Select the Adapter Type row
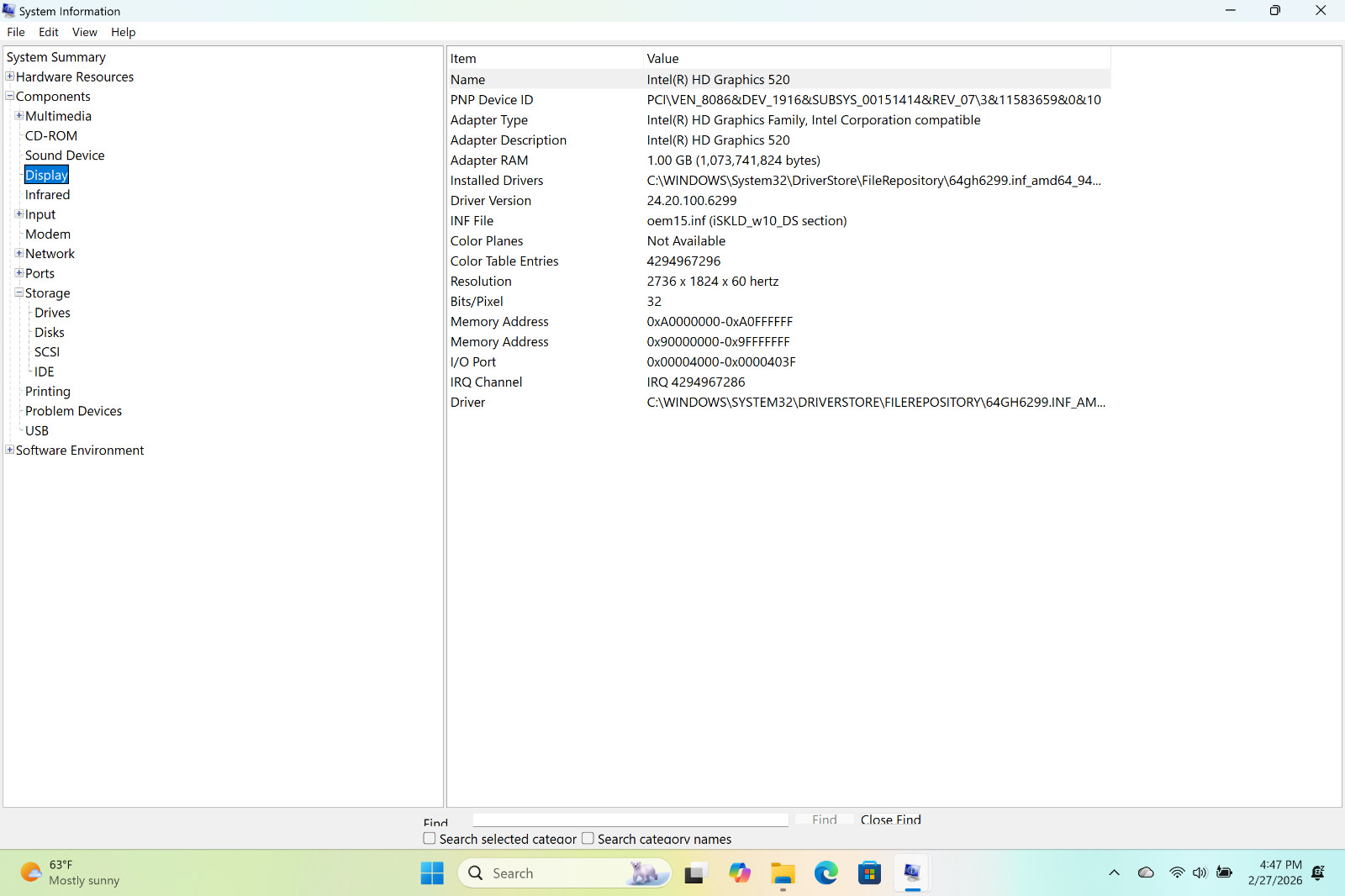The image size is (1345, 896). 779,120
